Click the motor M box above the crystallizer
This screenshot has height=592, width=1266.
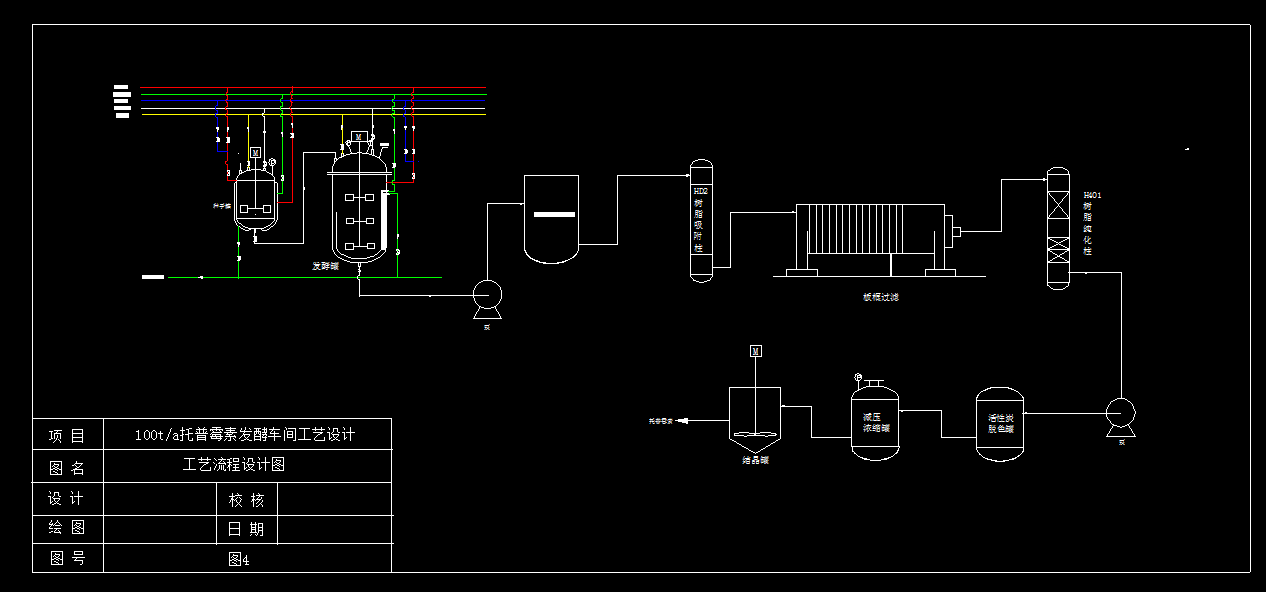click(x=756, y=350)
